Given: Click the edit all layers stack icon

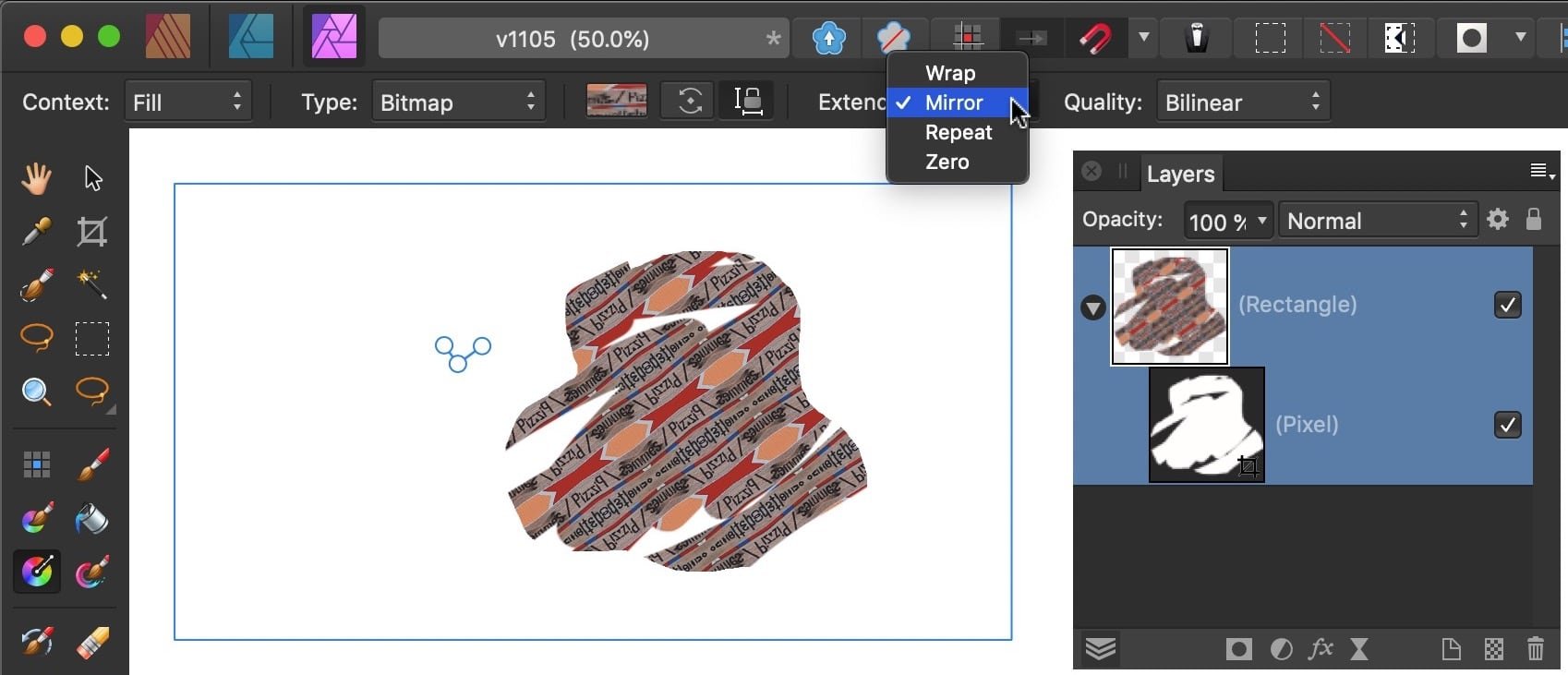Looking at the screenshot, I should point(1100,649).
